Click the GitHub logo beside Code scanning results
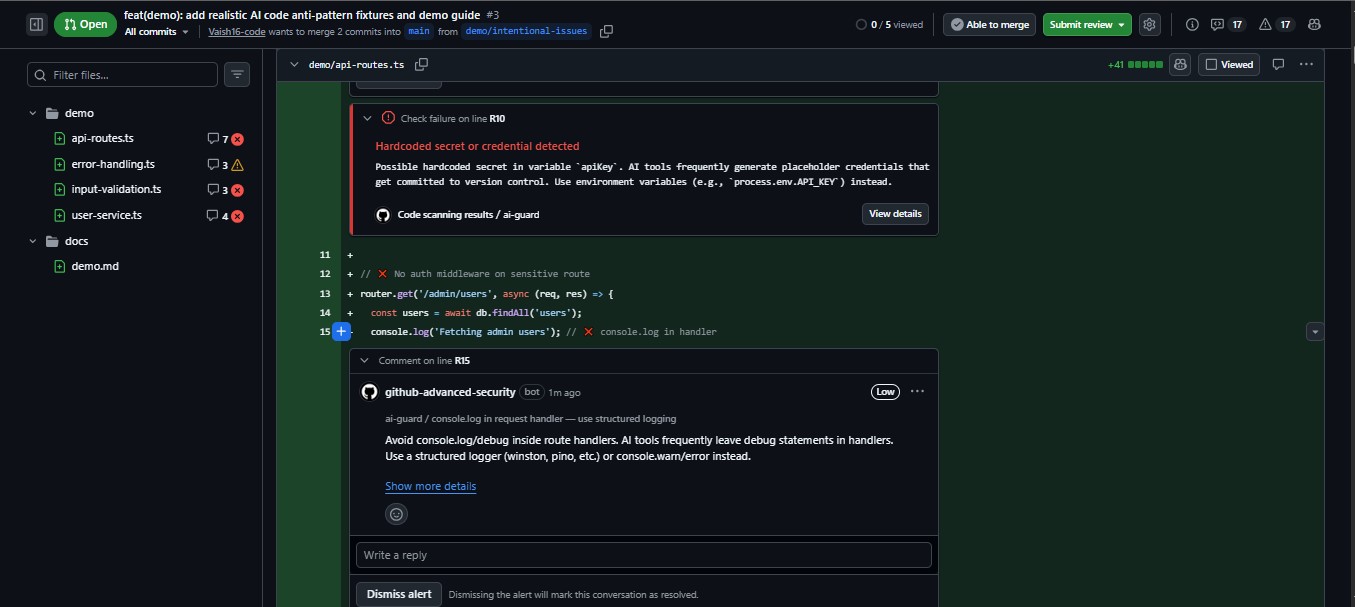Viewport: 1355px width, 607px height. [382, 214]
